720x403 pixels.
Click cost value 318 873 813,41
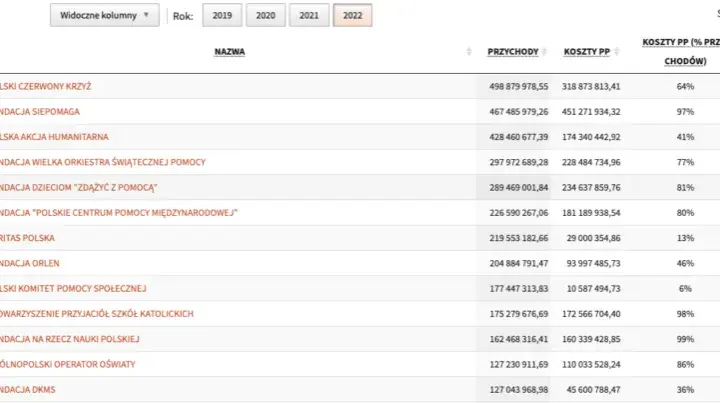coord(591,86)
